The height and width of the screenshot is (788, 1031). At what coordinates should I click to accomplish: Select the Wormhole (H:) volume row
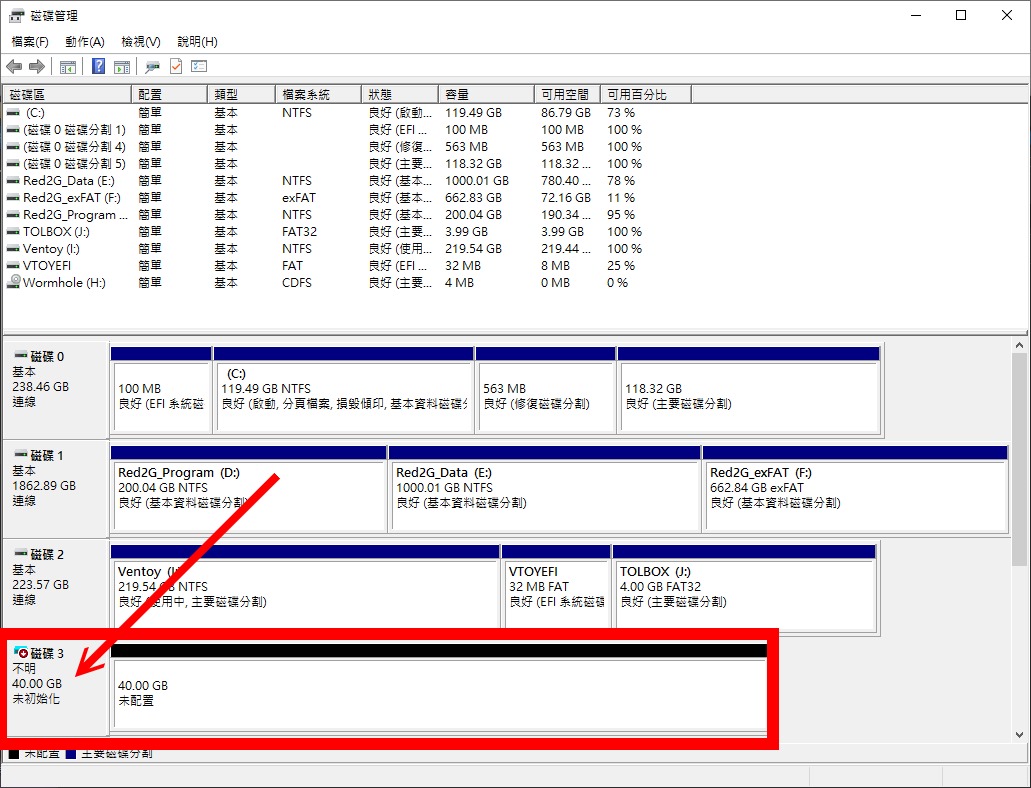coord(65,283)
